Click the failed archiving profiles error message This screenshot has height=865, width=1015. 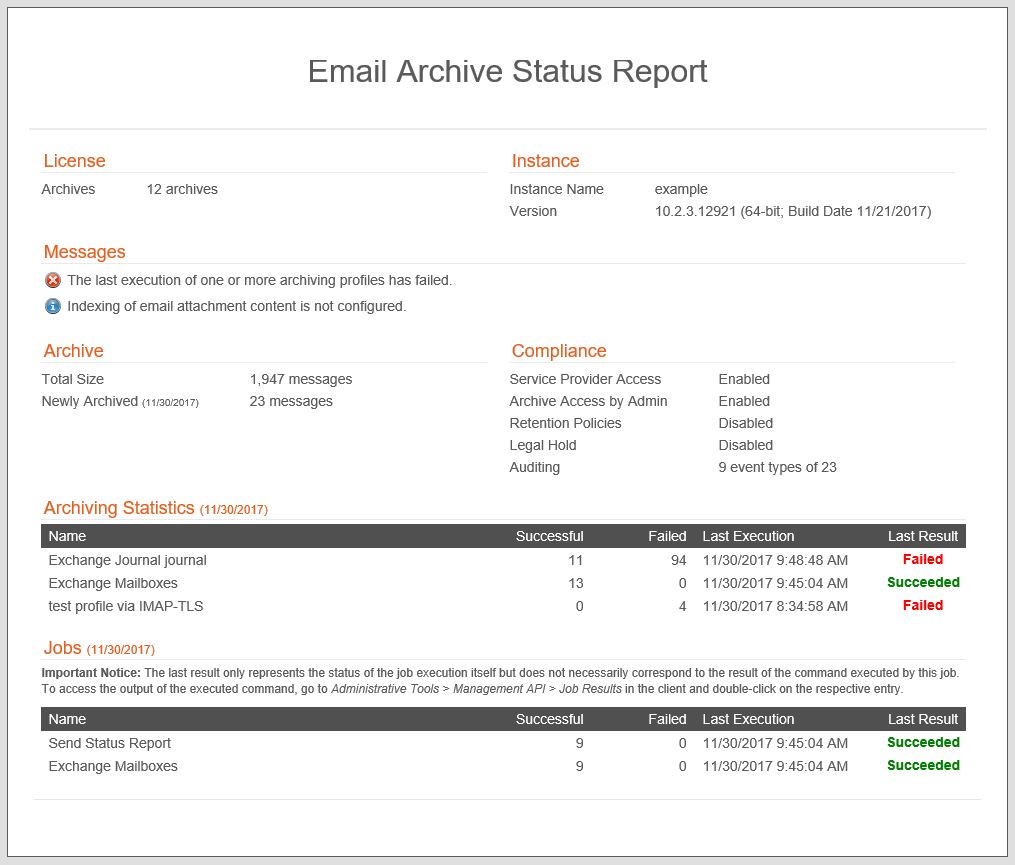pyautogui.click(x=259, y=280)
